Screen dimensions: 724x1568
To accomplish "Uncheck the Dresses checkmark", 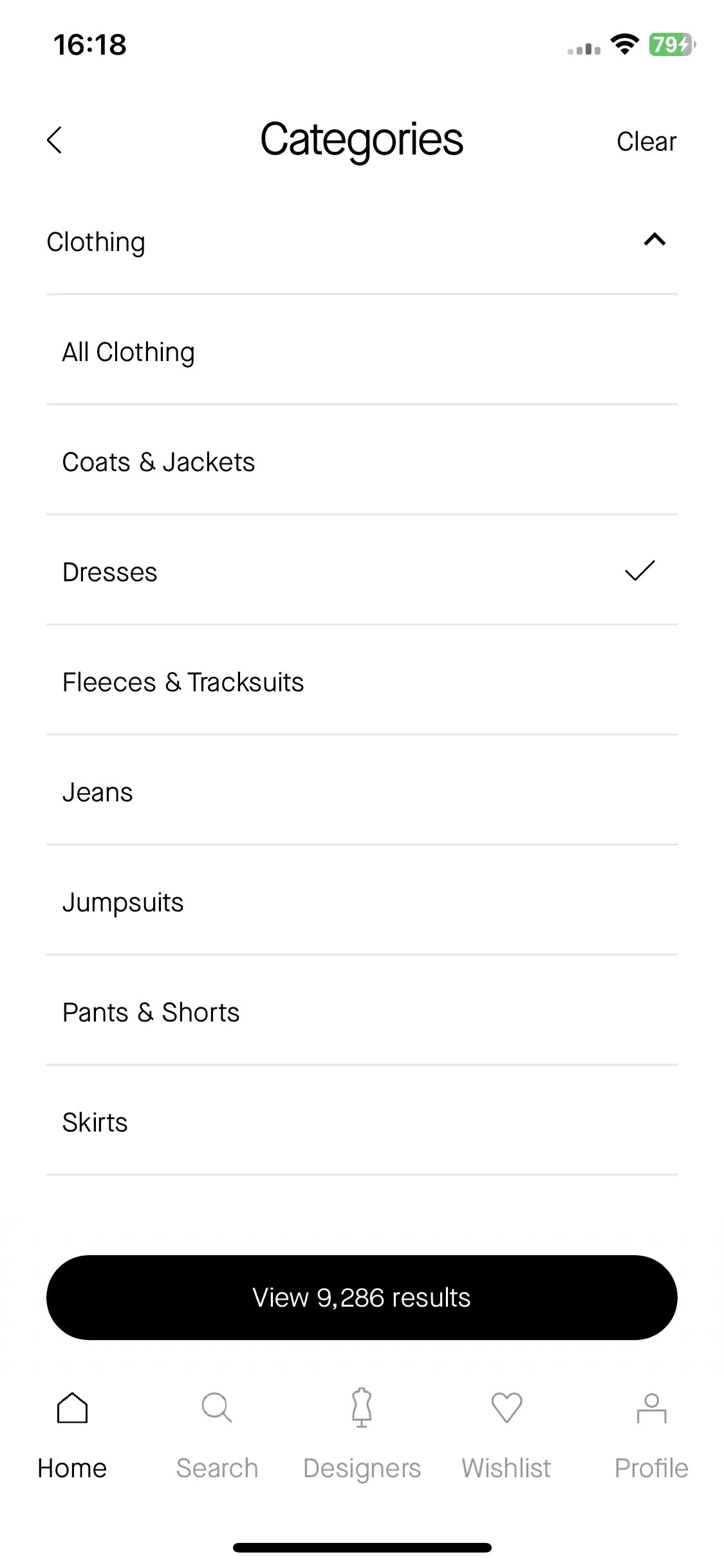I will [640, 571].
